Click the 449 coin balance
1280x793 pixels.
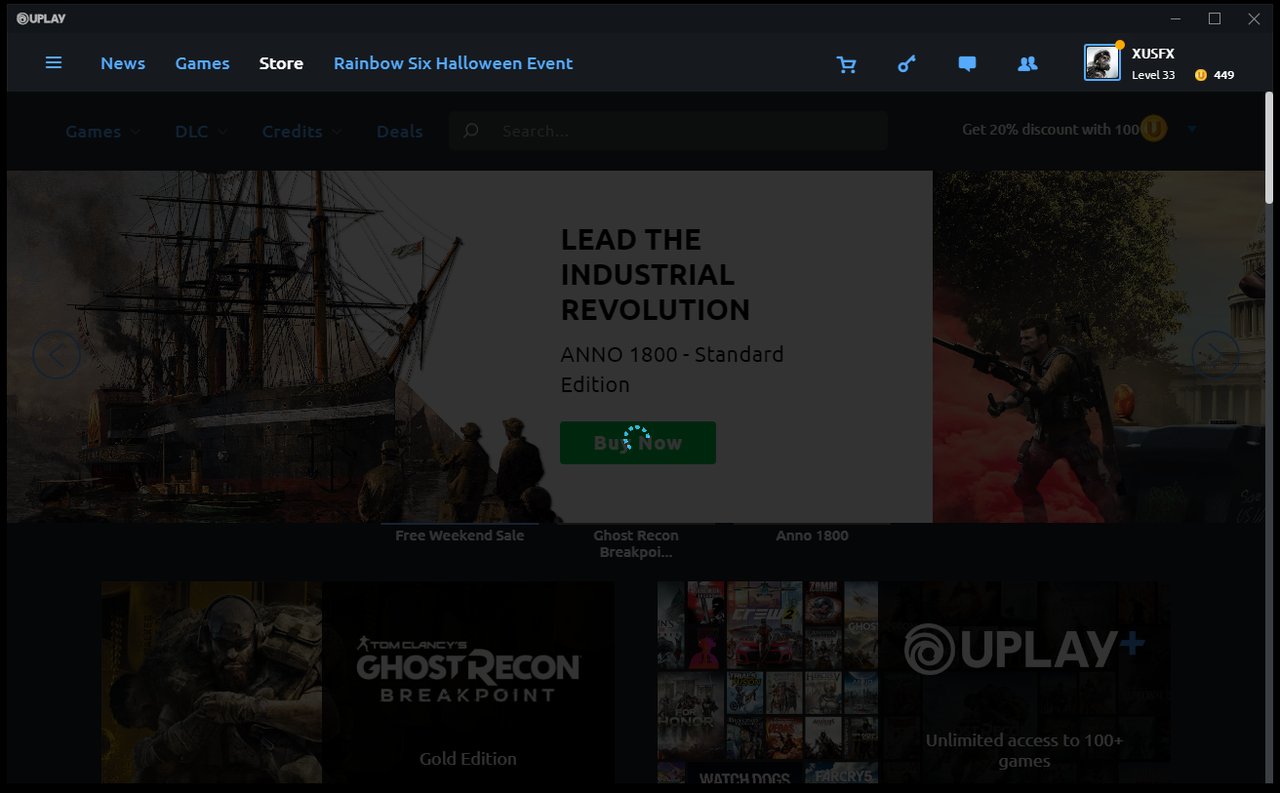click(x=1224, y=75)
